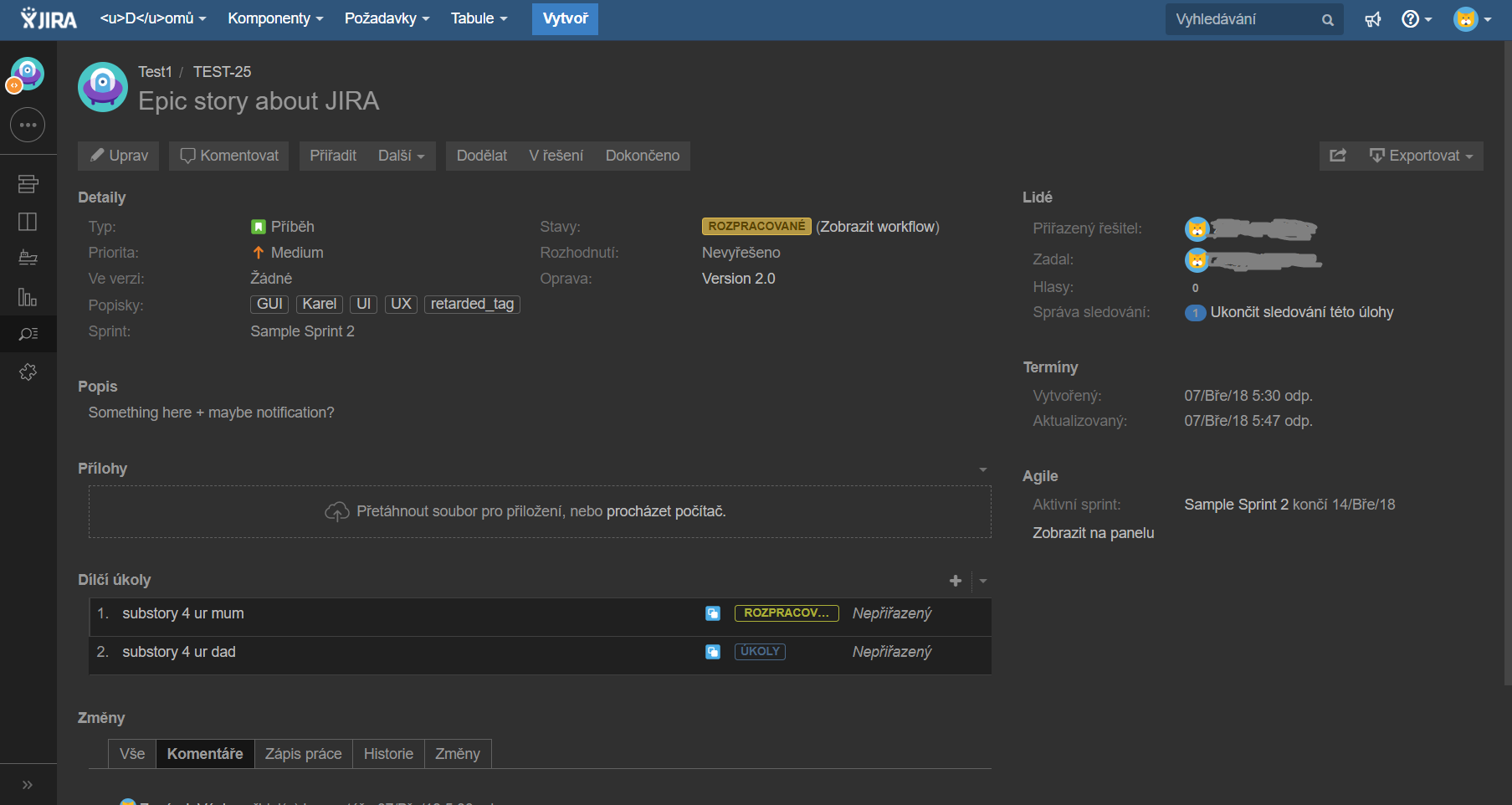Click the page vertical scrollbar
The image size is (1512, 805).
click(1507, 364)
